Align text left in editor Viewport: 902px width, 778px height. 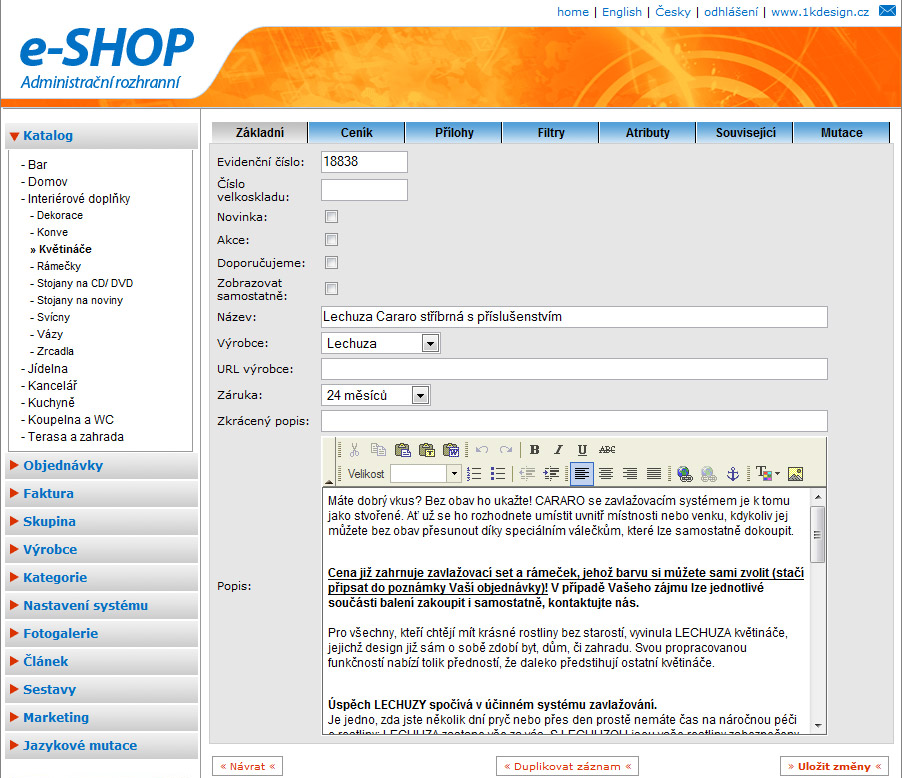point(582,474)
